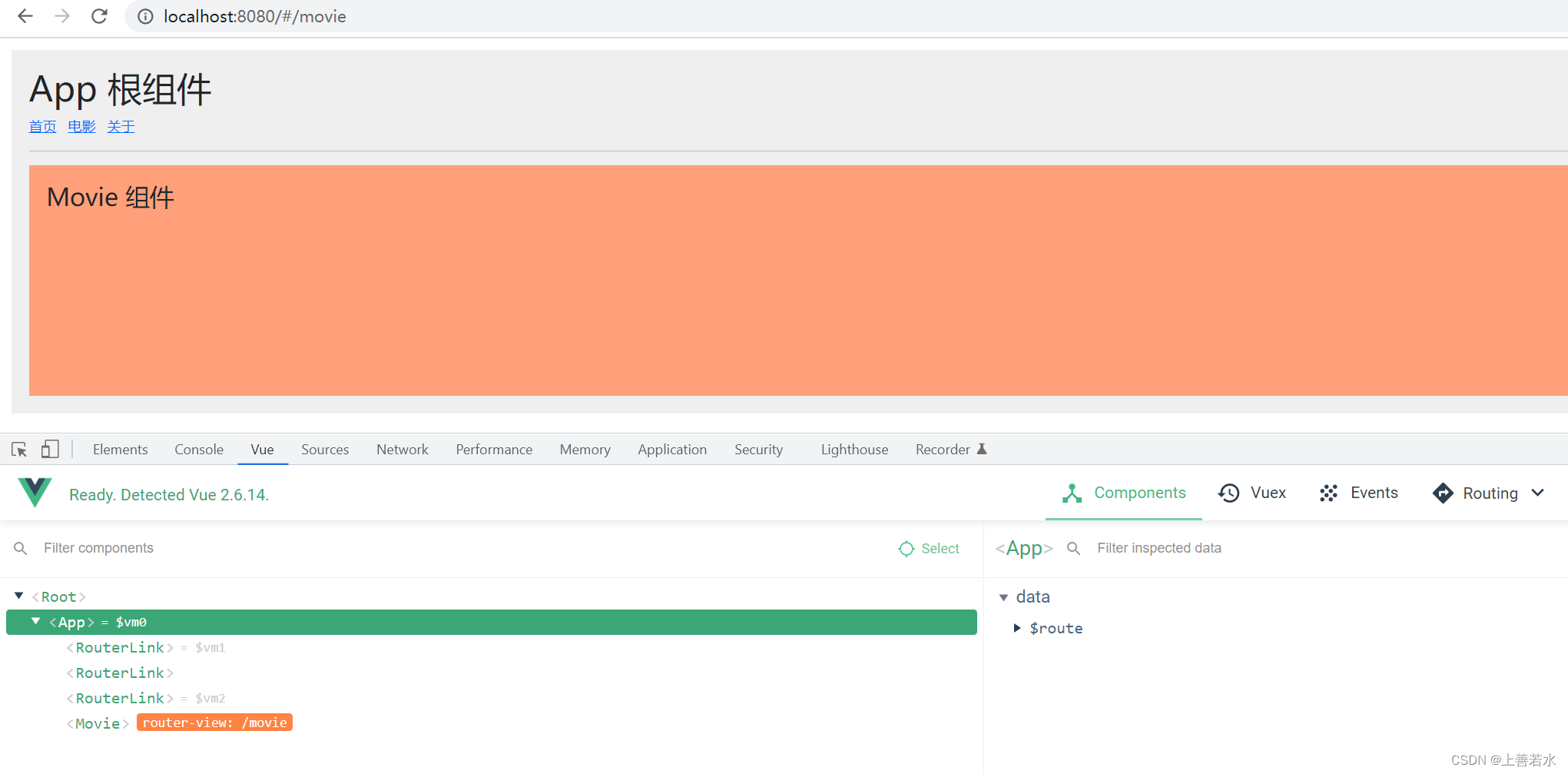View site information icon in address bar

tap(145, 16)
